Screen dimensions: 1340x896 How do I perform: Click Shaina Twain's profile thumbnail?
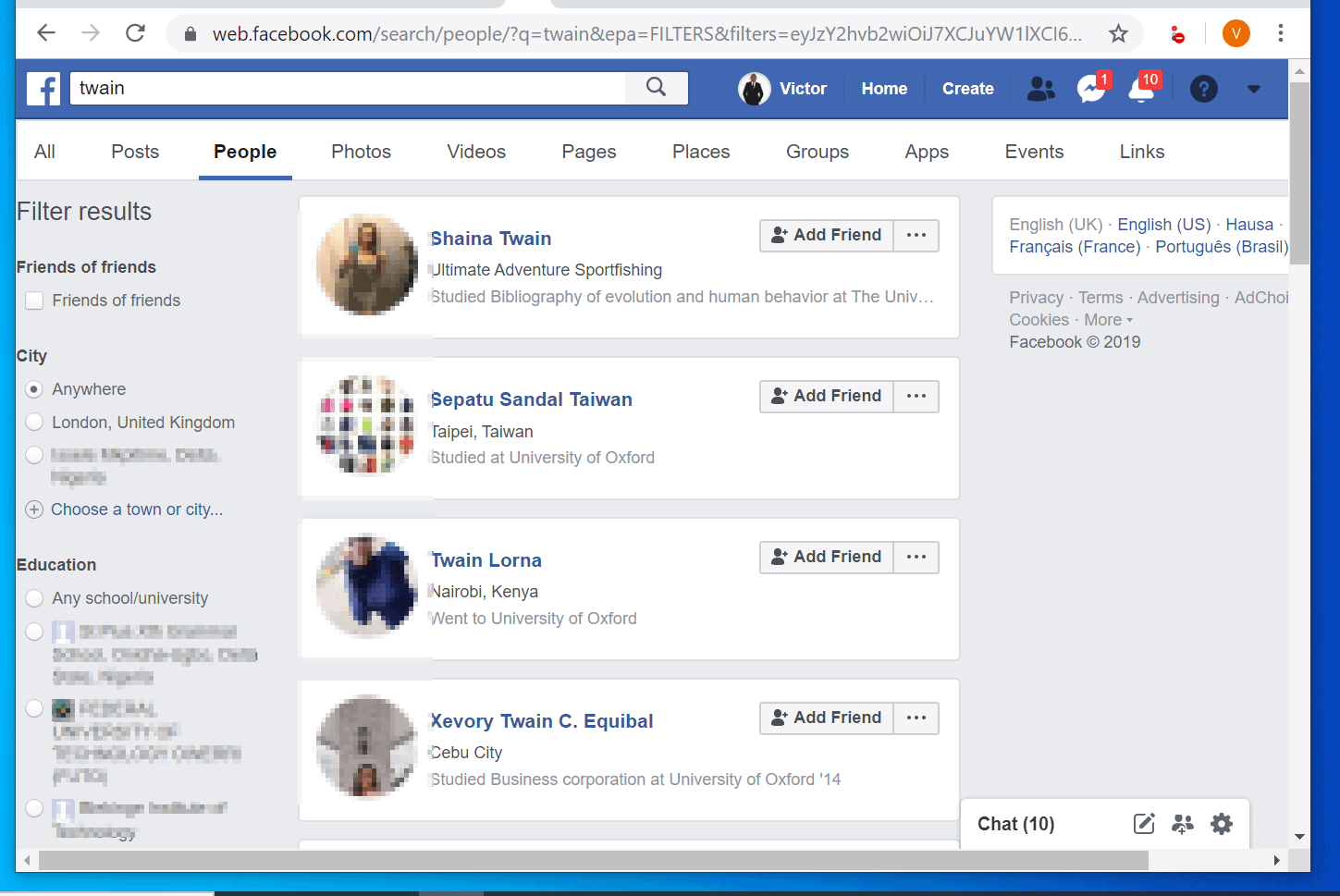[367, 265]
